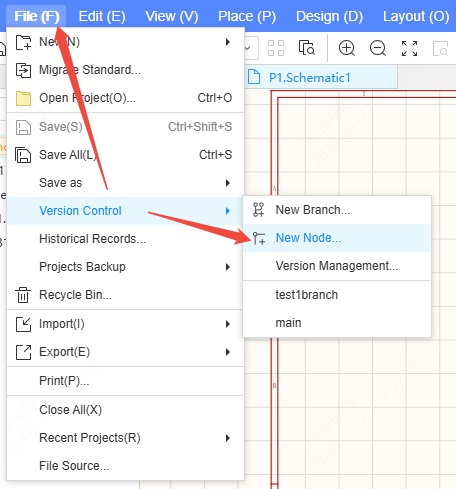Viewport: 456px width, 489px height.
Task: Click the Recycle Bin trash icon
Action: tap(23, 295)
